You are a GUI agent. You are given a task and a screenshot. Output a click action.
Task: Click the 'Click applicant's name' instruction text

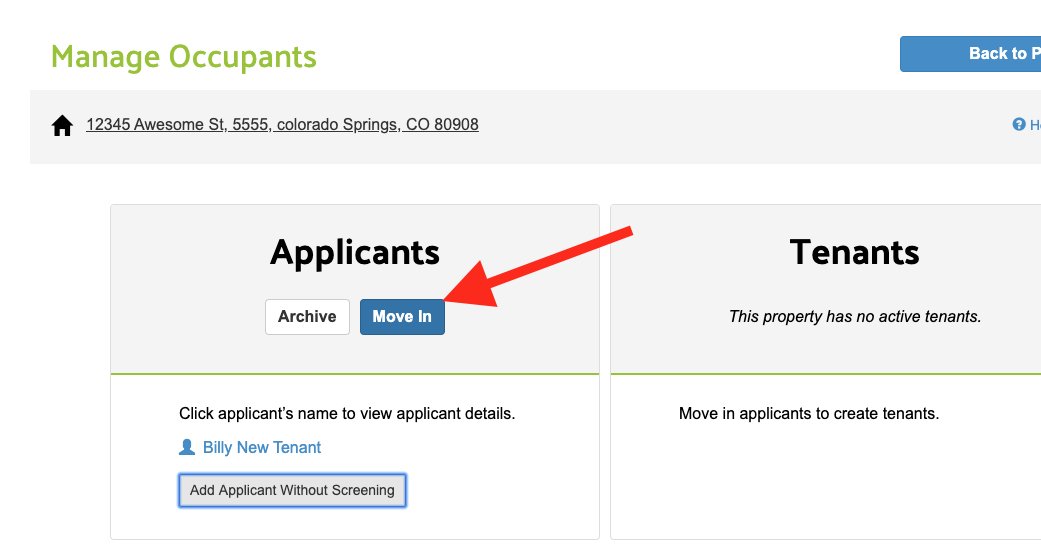tap(347, 413)
